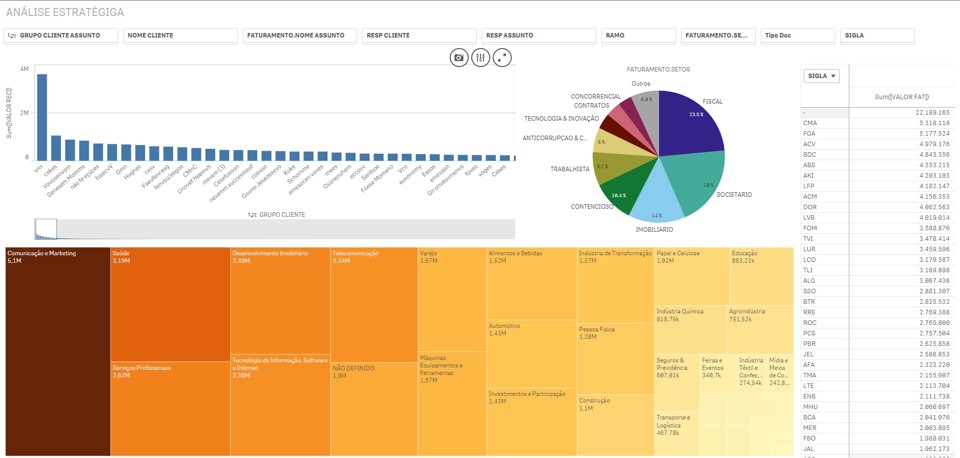Open the RESP CLIENTE filter
Screen dimensions: 960x458
[x=418, y=36]
